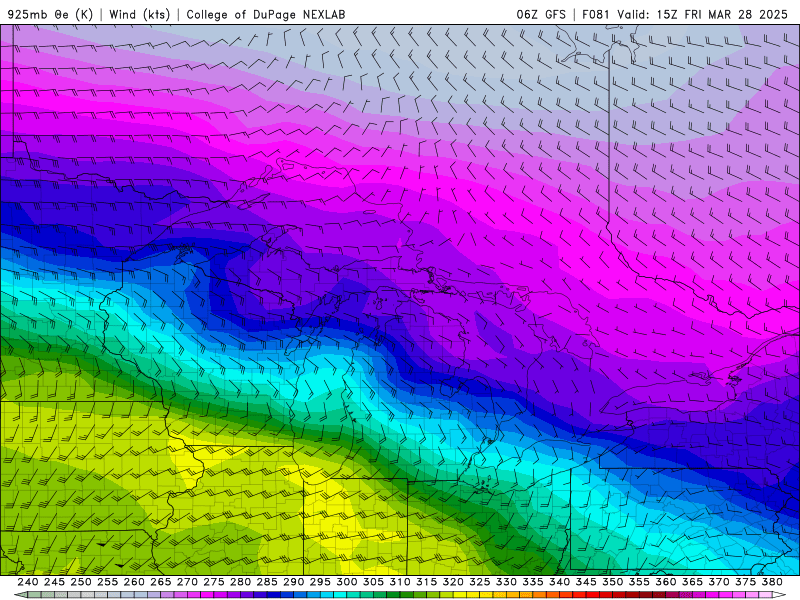
Task: Click the 355 theta-e scale label
Action: coord(639,582)
